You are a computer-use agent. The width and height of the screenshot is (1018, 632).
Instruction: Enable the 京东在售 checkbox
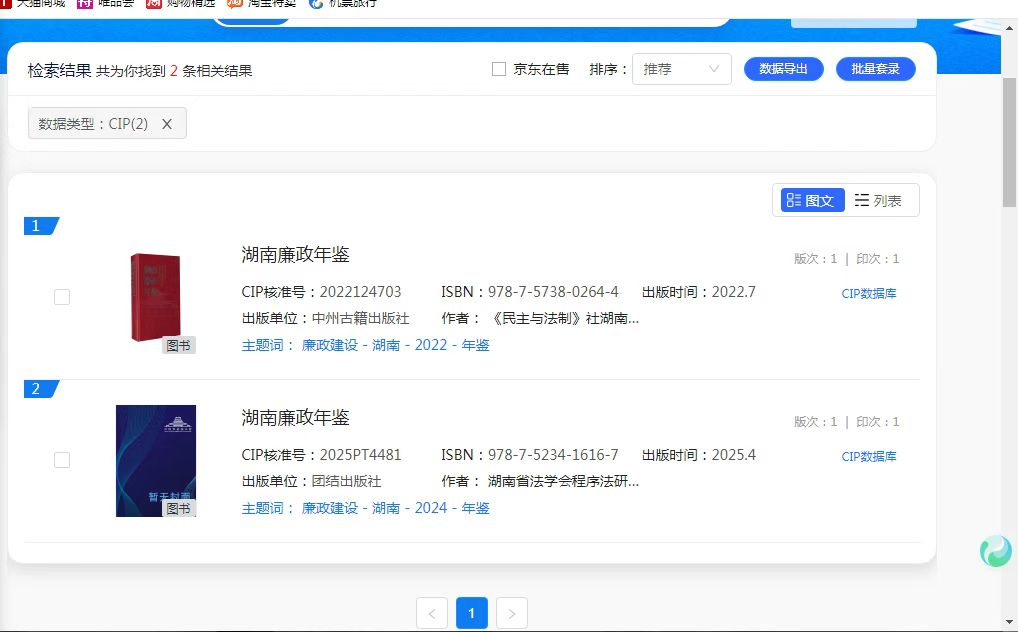pos(499,70)
